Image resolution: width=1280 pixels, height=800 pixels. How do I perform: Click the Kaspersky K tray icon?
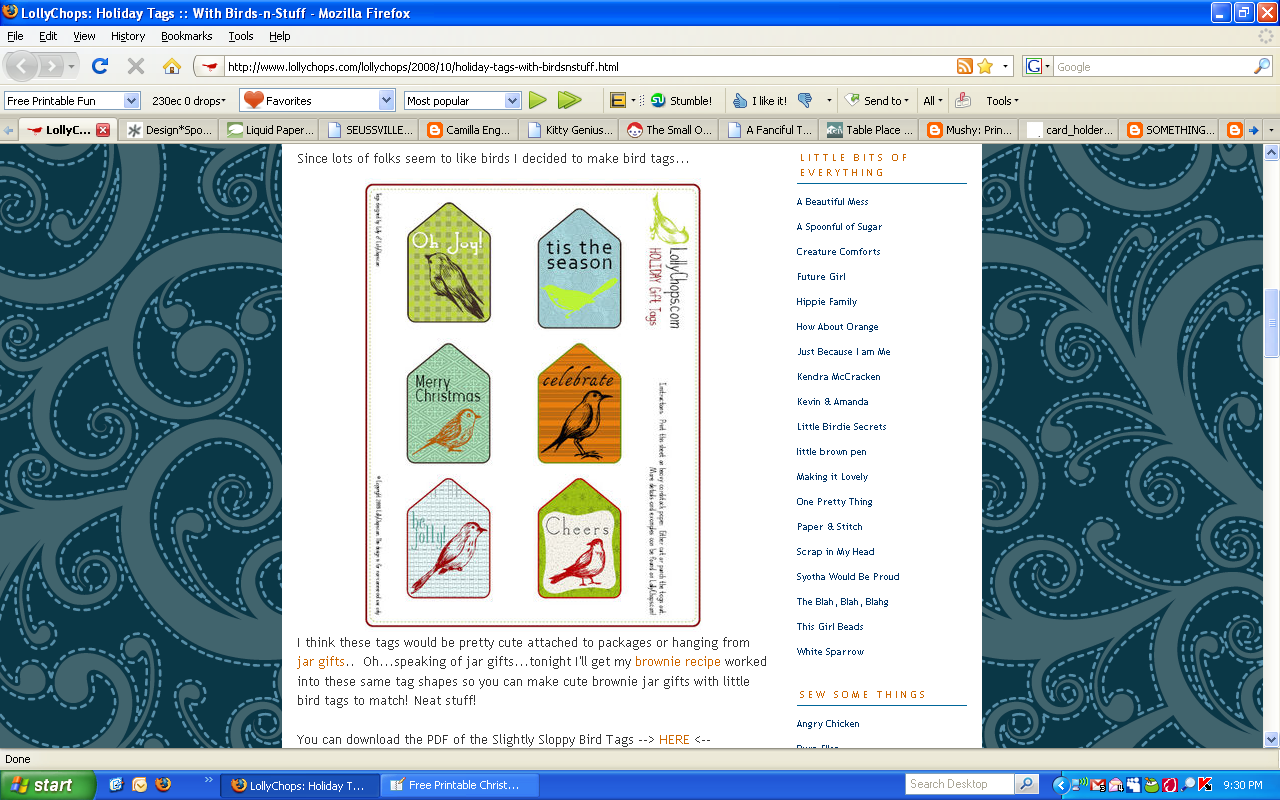pyautogui.click(x=1204, y=785)
